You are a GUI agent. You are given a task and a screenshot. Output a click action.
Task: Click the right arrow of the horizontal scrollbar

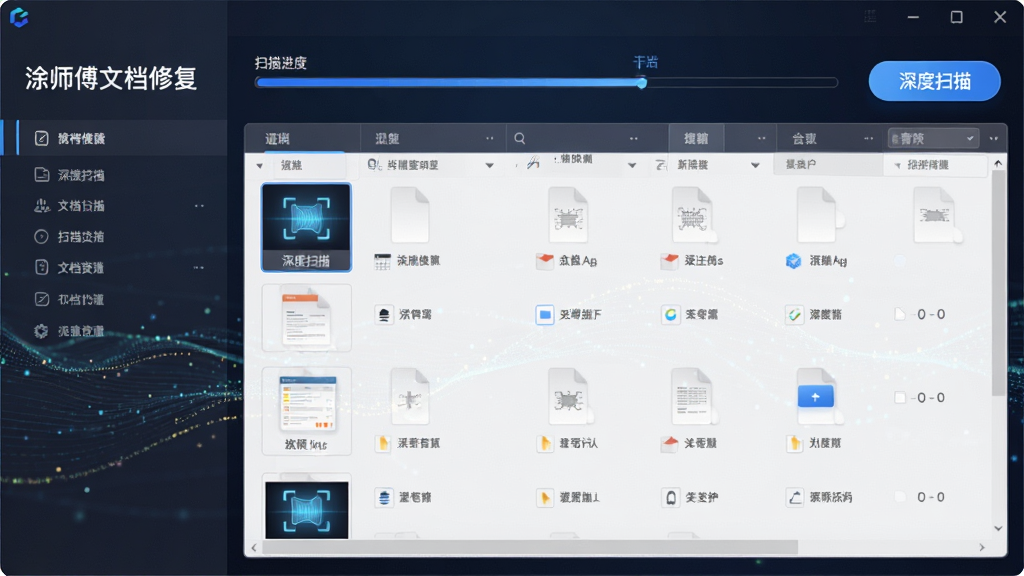[x=982, y=547]
